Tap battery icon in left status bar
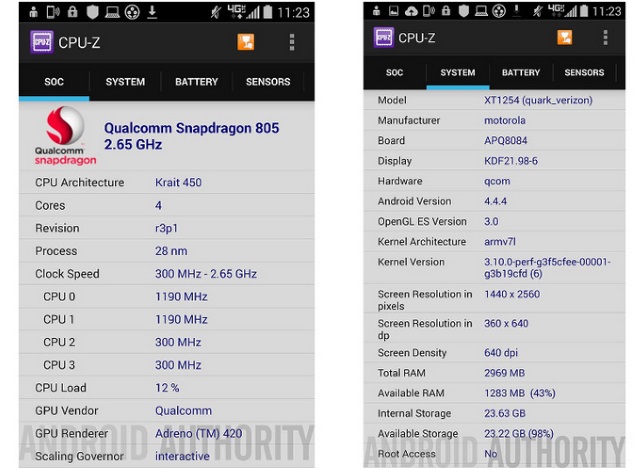The width and height of the screenshot is (635, 468). 268,12
